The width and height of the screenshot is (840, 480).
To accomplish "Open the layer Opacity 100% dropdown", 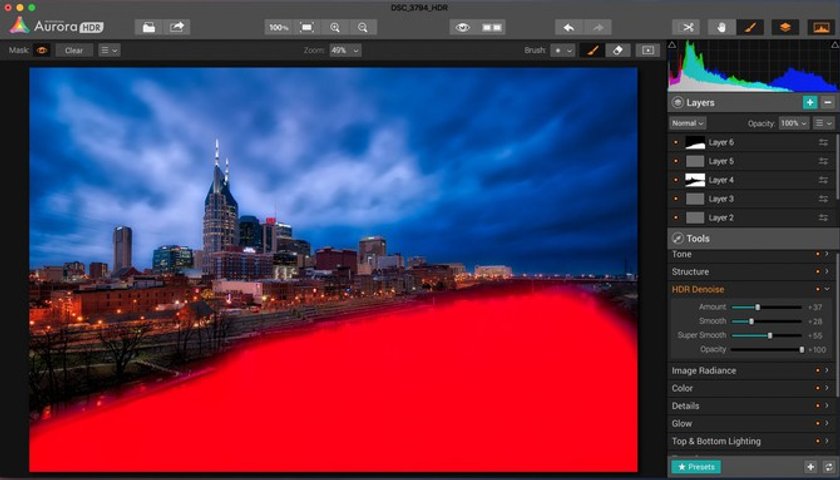I will (794, 123).
